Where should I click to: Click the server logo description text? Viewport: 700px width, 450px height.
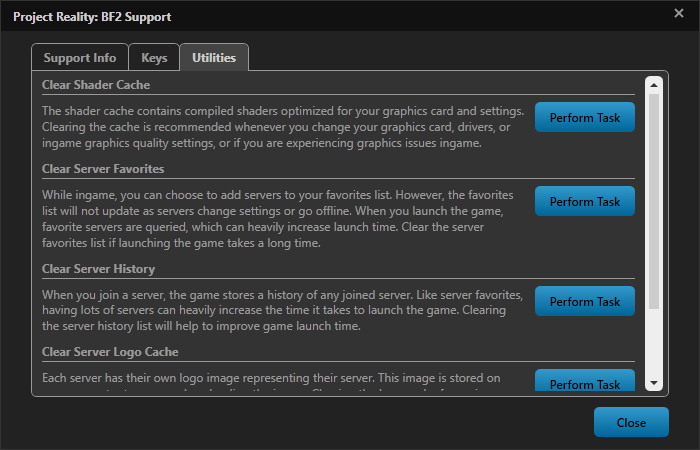pyautogui.click(x=271, y=381)
